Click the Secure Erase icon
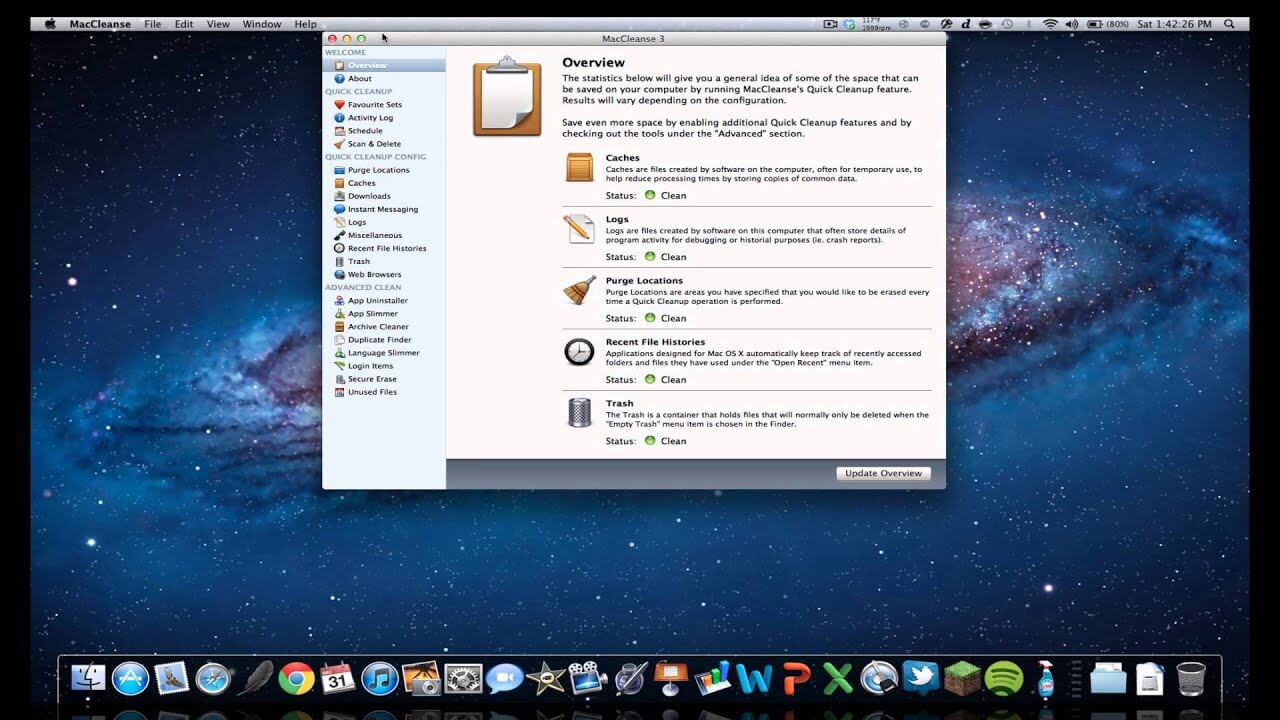Viewport: 1280px width, 720px height. [x=339, y=378]
